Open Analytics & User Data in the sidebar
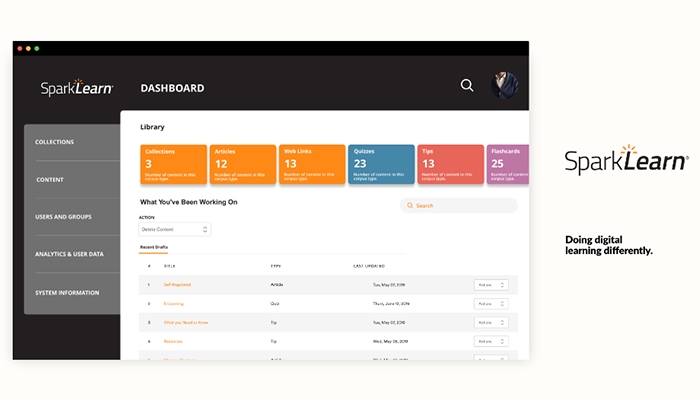This screenshot has height=400, width=700. [69, 254]
